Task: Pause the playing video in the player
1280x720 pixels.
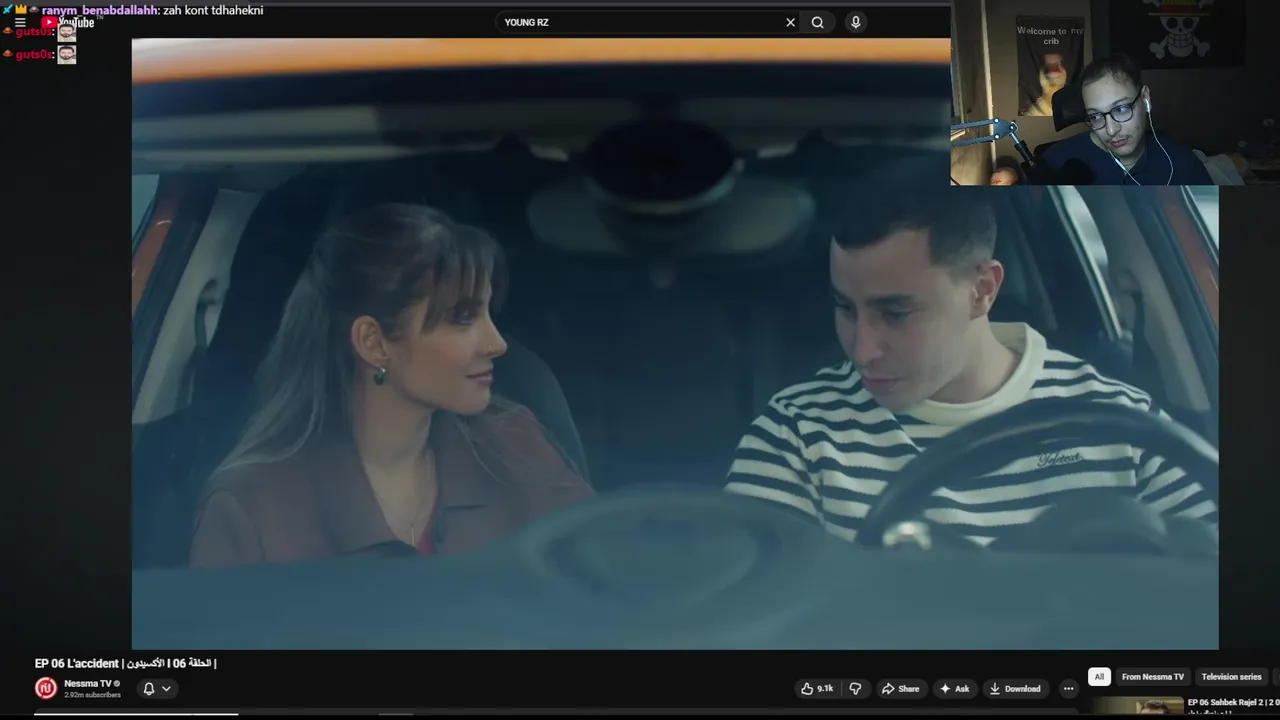Action: click(x=675, y=344)
